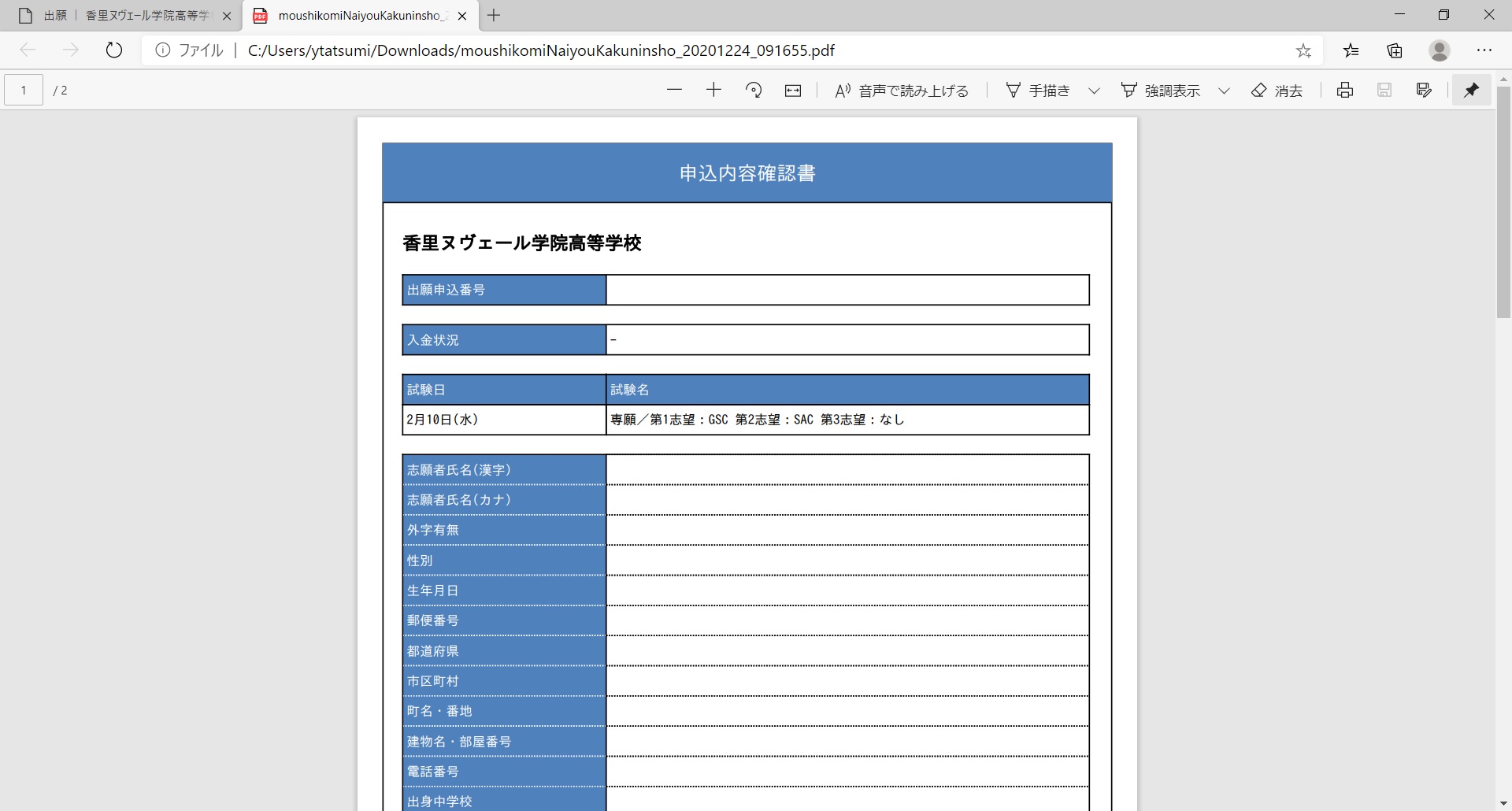This screenshot has width=1512, height=811.
Task: Click the 試験日 column header
Action: pyautogui.click(x=504, y=390)
